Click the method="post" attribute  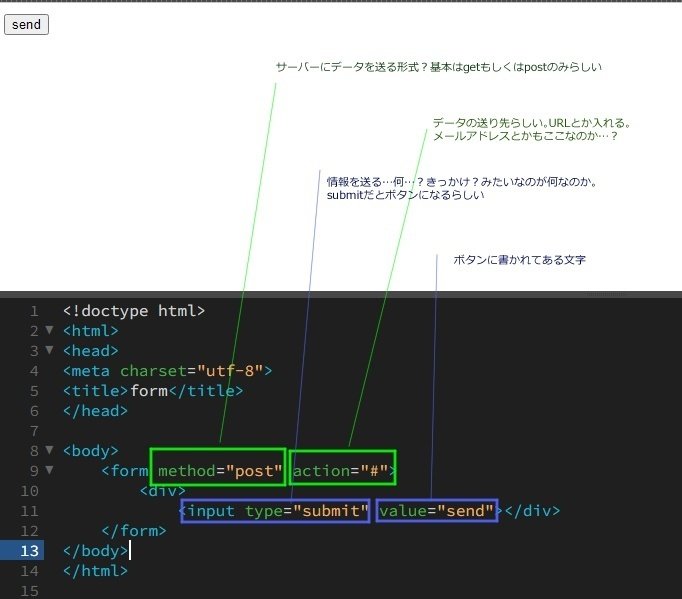[220, 471]
